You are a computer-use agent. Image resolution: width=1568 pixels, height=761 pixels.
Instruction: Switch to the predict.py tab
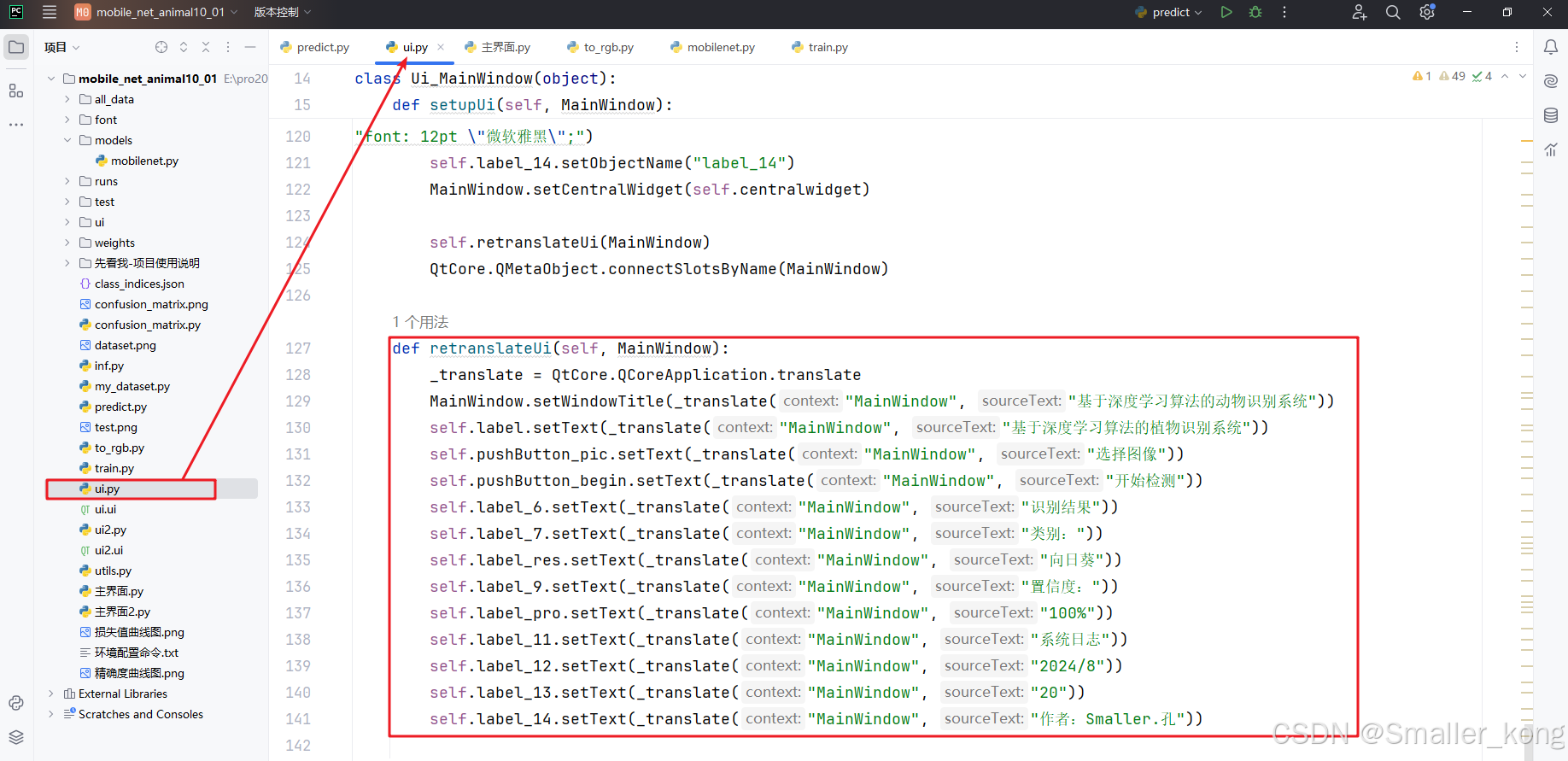tap(315, 47)
